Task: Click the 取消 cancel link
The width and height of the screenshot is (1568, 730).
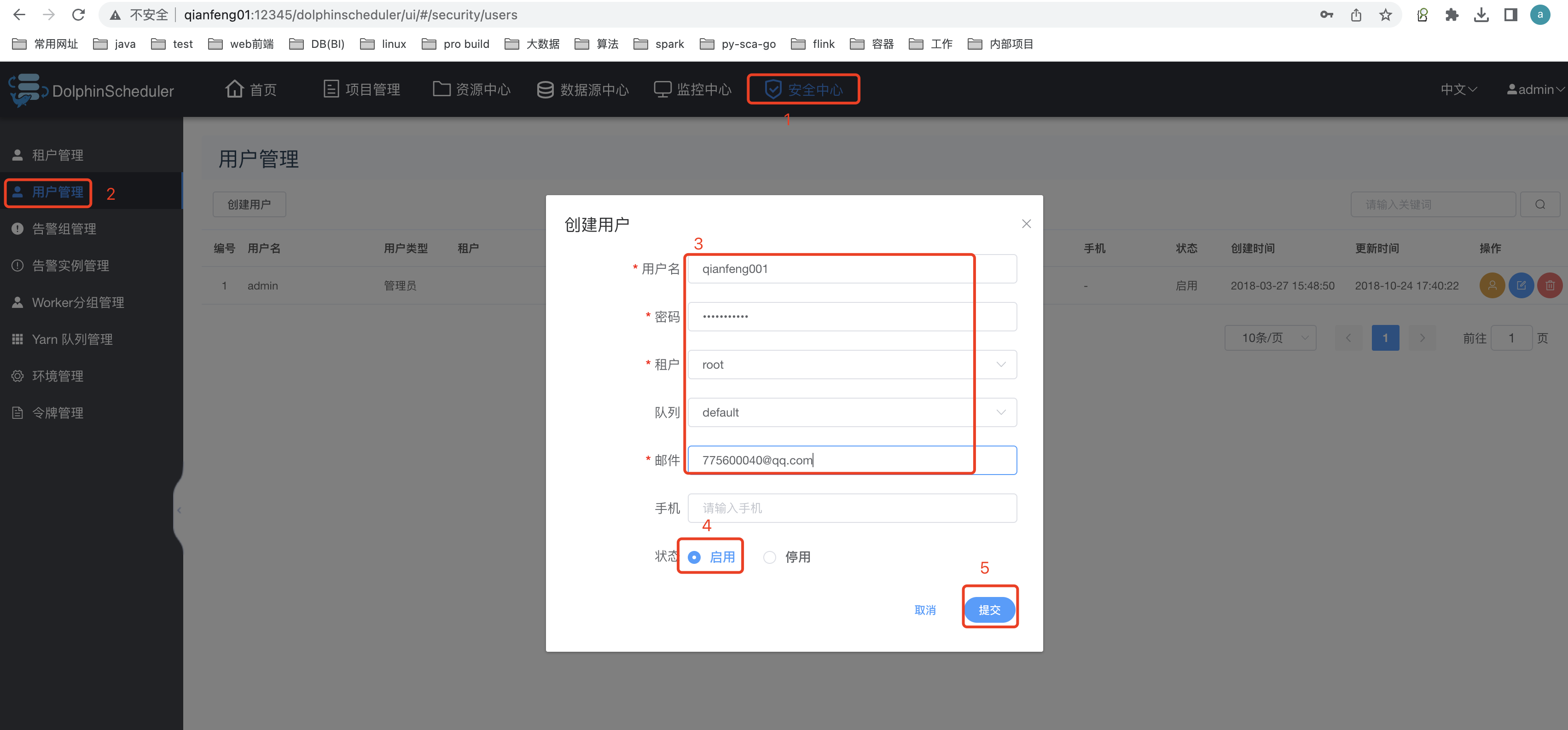Action: click(x=924, y=609)
